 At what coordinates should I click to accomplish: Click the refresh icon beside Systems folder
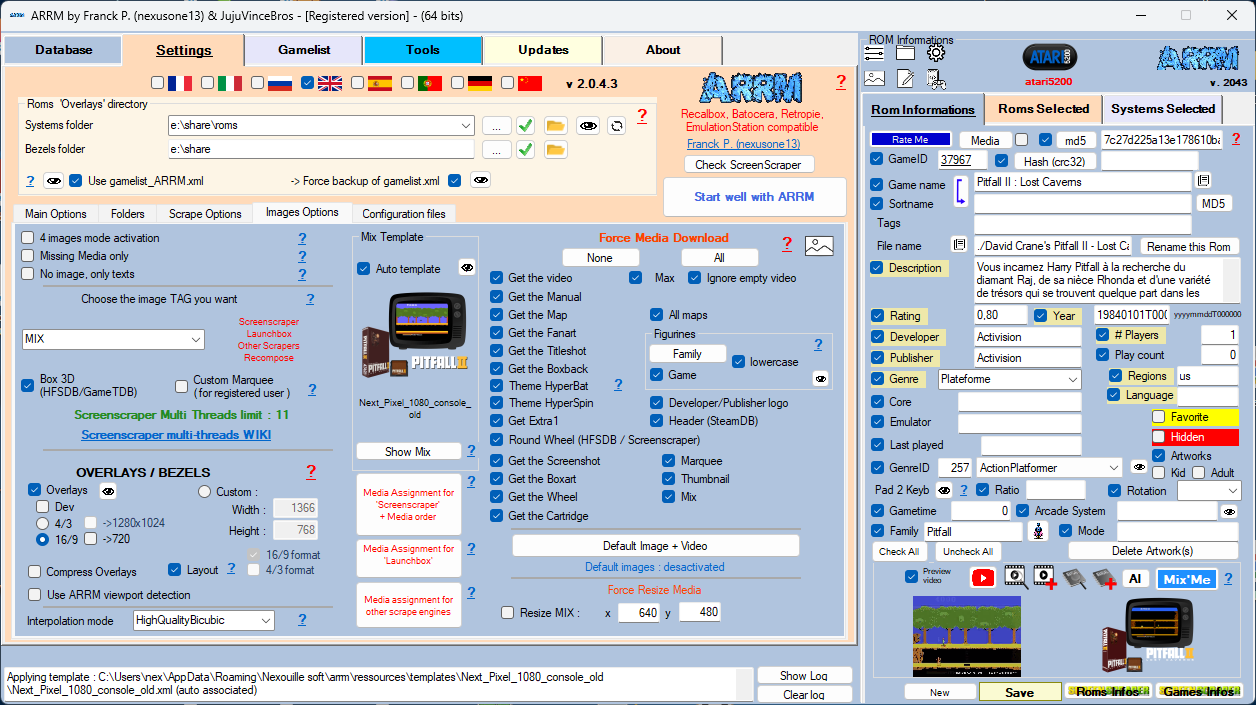(617, 125)
